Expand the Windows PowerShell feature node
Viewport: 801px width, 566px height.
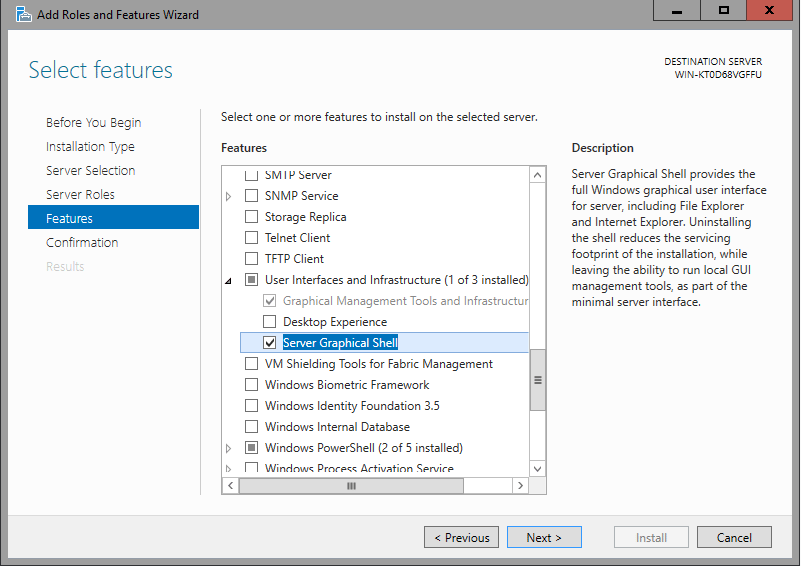pos(230,448)
